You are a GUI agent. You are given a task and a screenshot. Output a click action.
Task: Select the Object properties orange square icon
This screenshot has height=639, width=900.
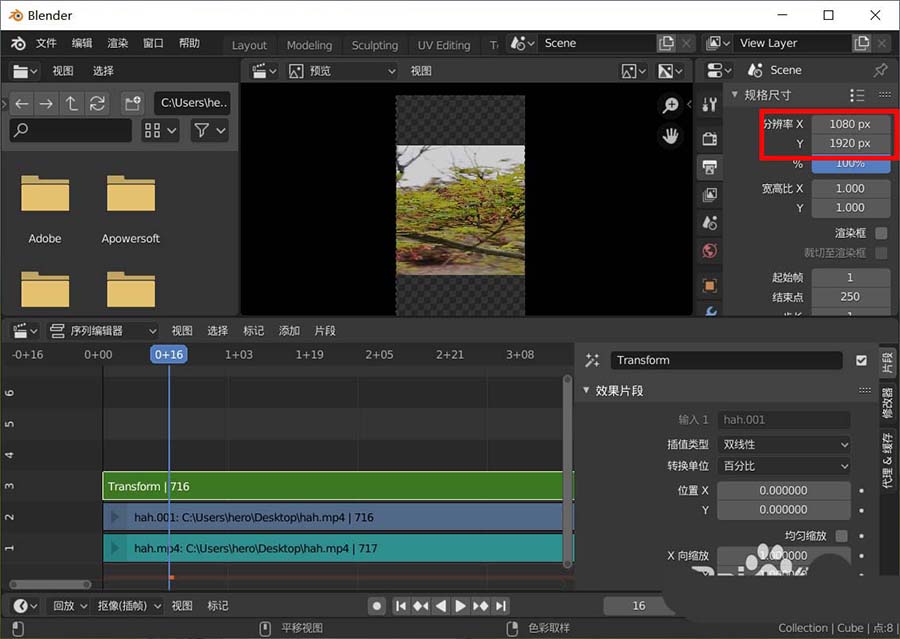(x=710, y=285)
